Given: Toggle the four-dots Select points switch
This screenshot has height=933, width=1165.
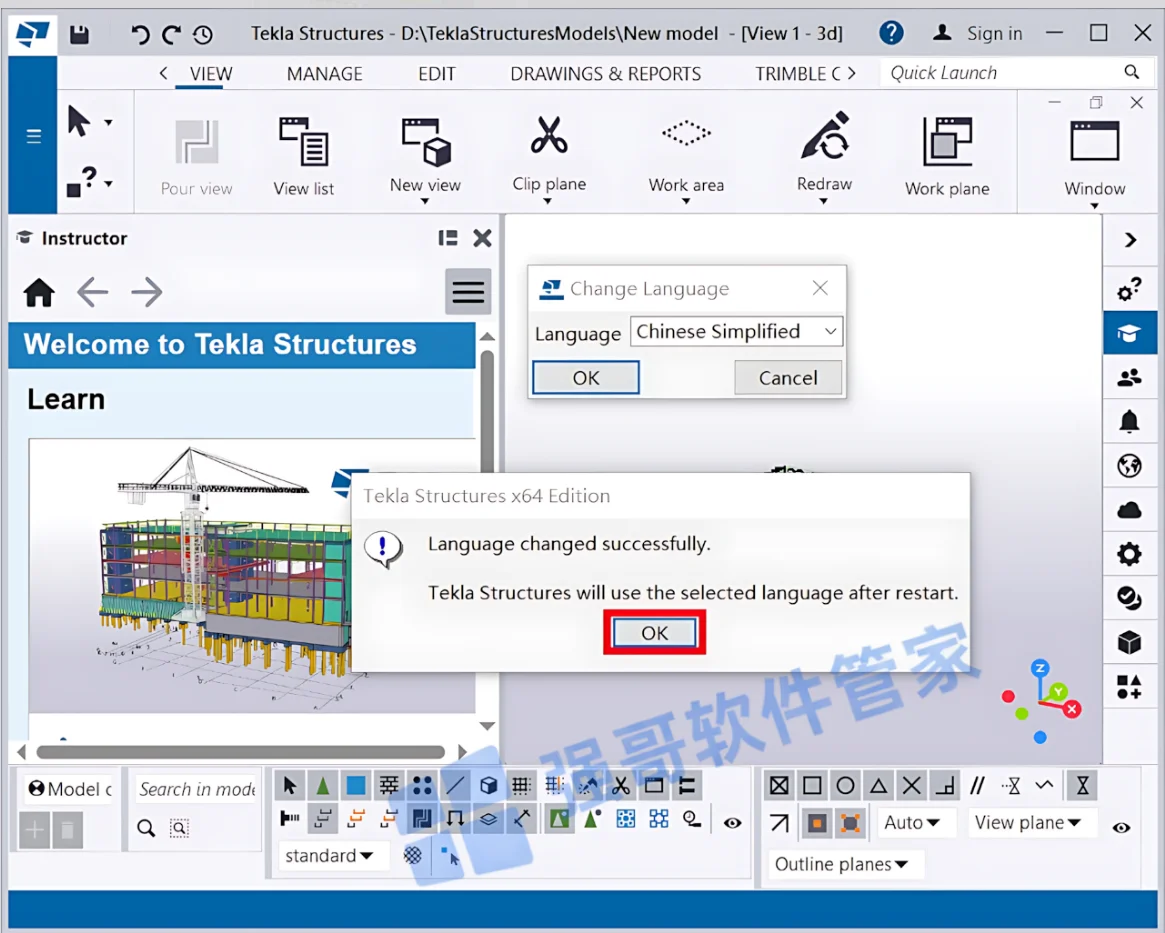Looking at the screenshot, I should [x=422, y=785].
